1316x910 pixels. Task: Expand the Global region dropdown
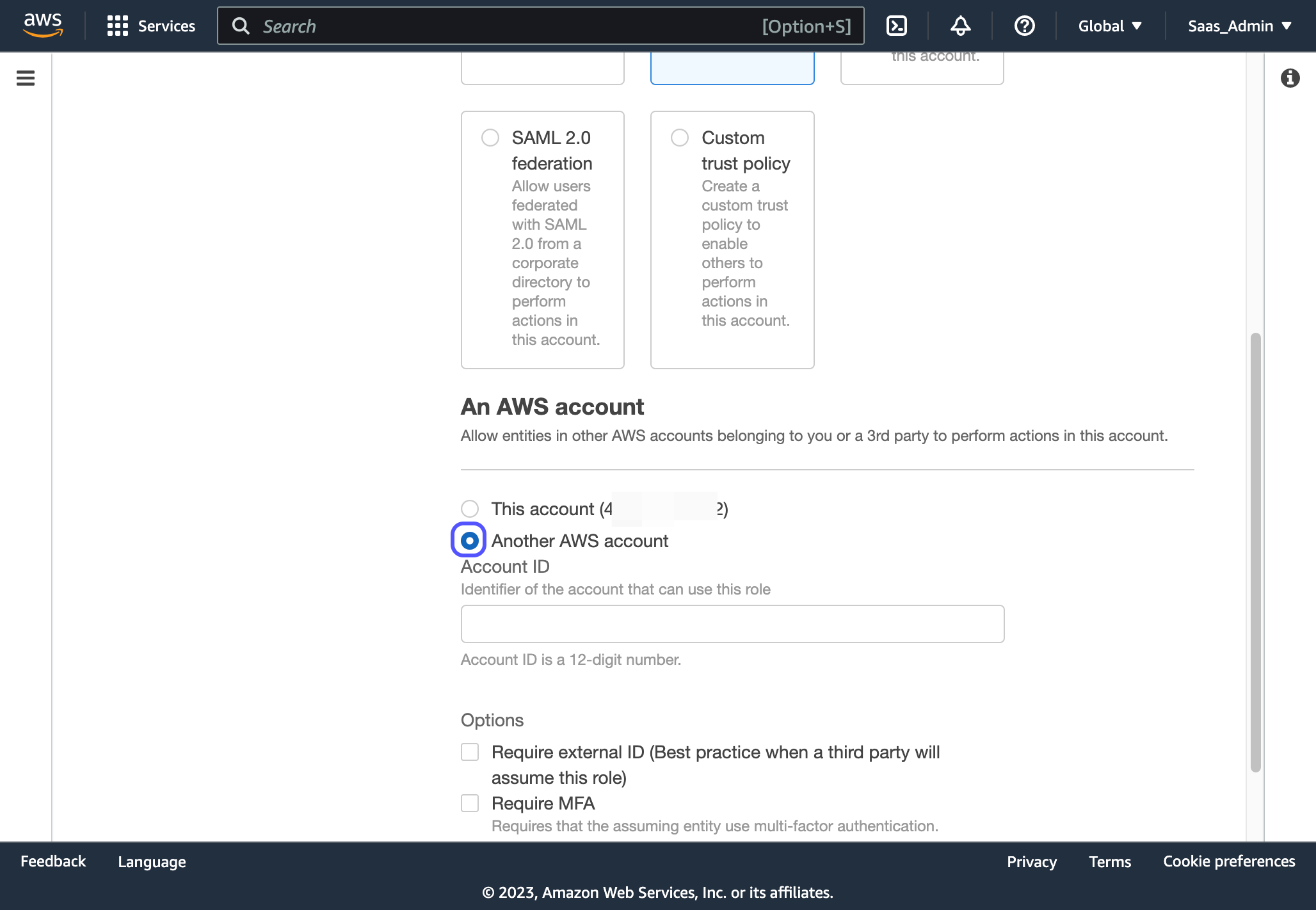1110,26
